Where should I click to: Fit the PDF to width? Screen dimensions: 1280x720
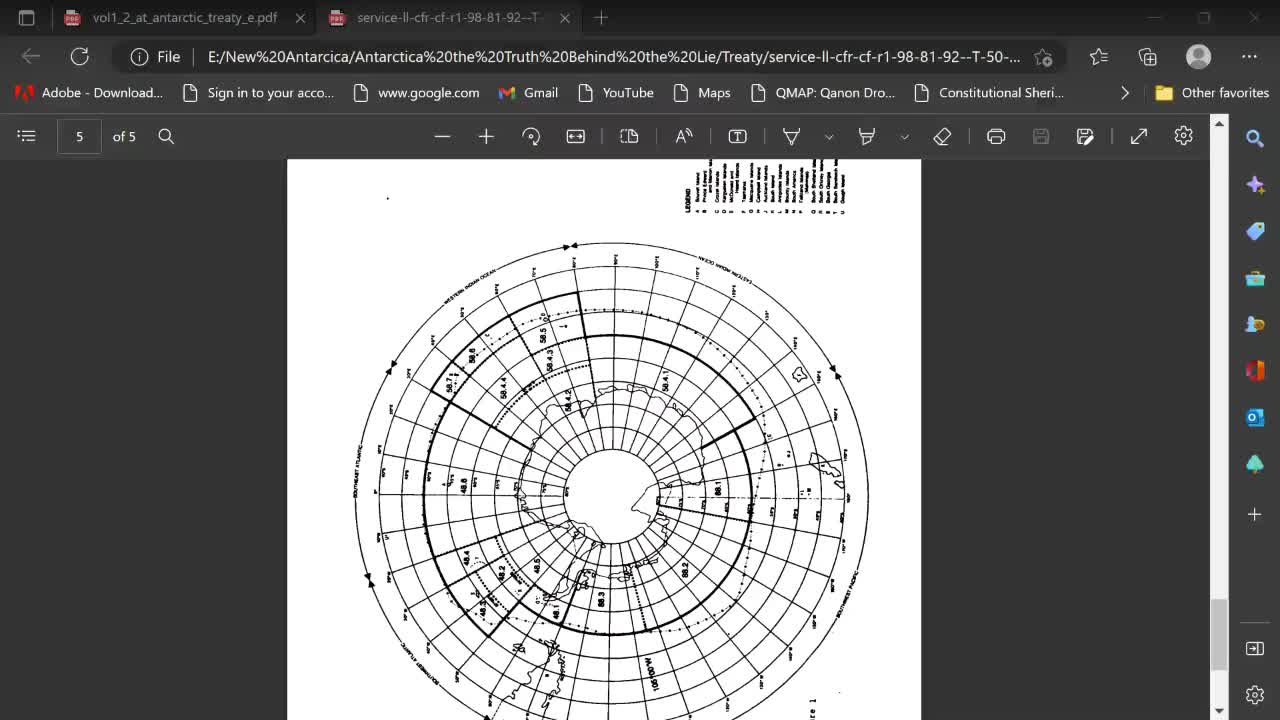pos(575,136)
